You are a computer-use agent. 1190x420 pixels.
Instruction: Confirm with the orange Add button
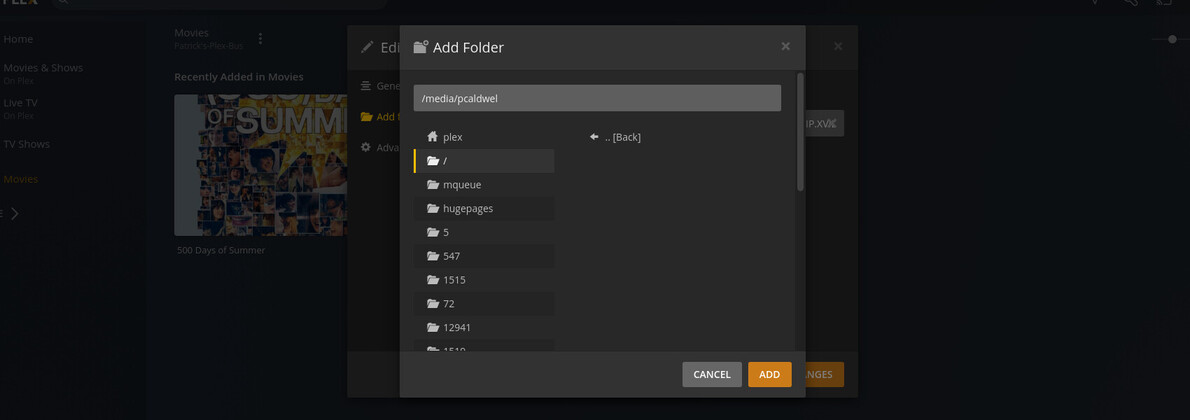click(769, 374)
